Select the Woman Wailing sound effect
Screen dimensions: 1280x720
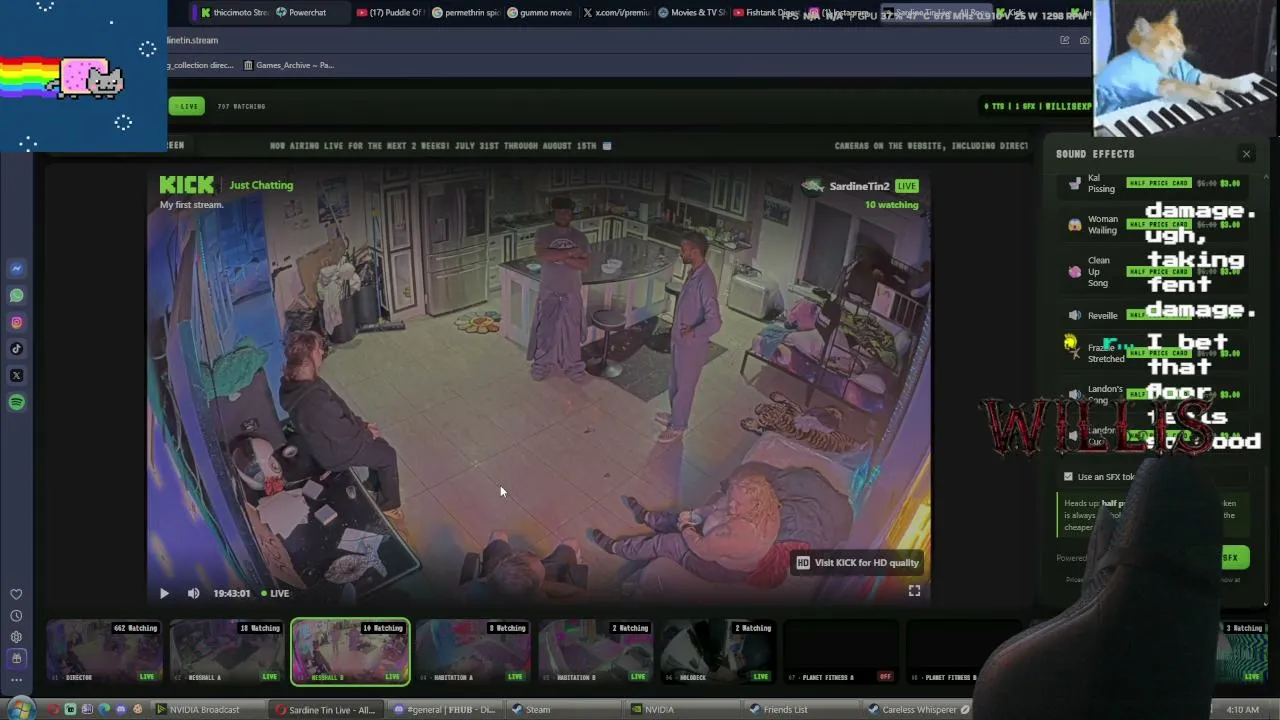(1153, 224)
